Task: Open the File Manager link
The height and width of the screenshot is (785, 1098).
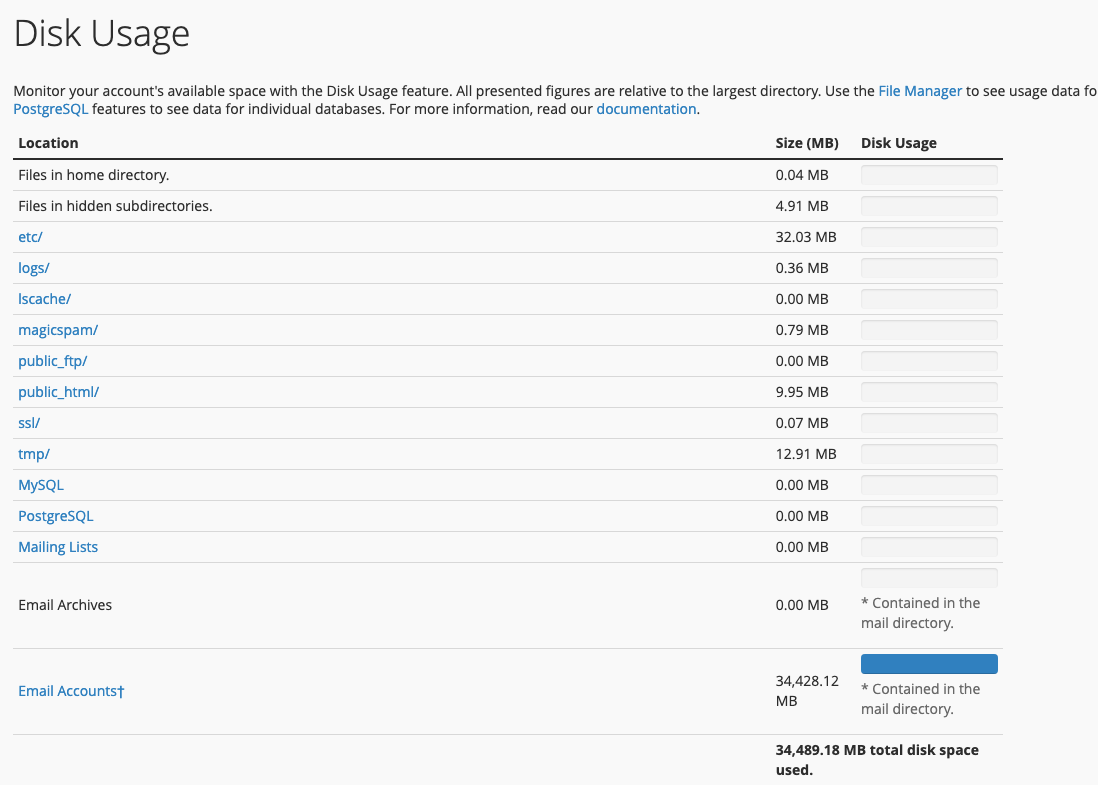Action: (x=919, y=91)
